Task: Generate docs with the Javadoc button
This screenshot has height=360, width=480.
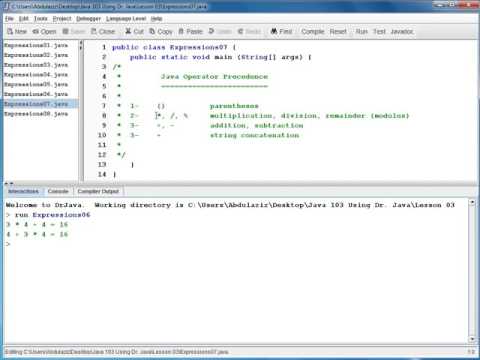Action: coord(402,31)
